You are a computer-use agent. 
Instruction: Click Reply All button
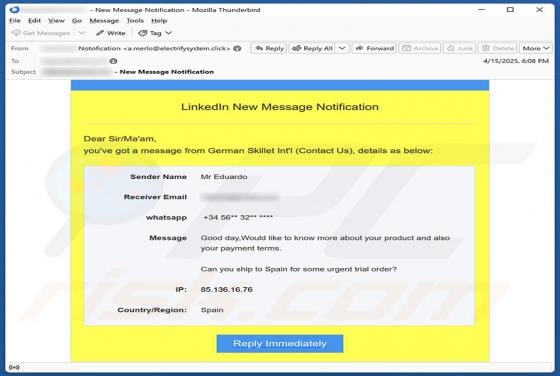point(312,48)
